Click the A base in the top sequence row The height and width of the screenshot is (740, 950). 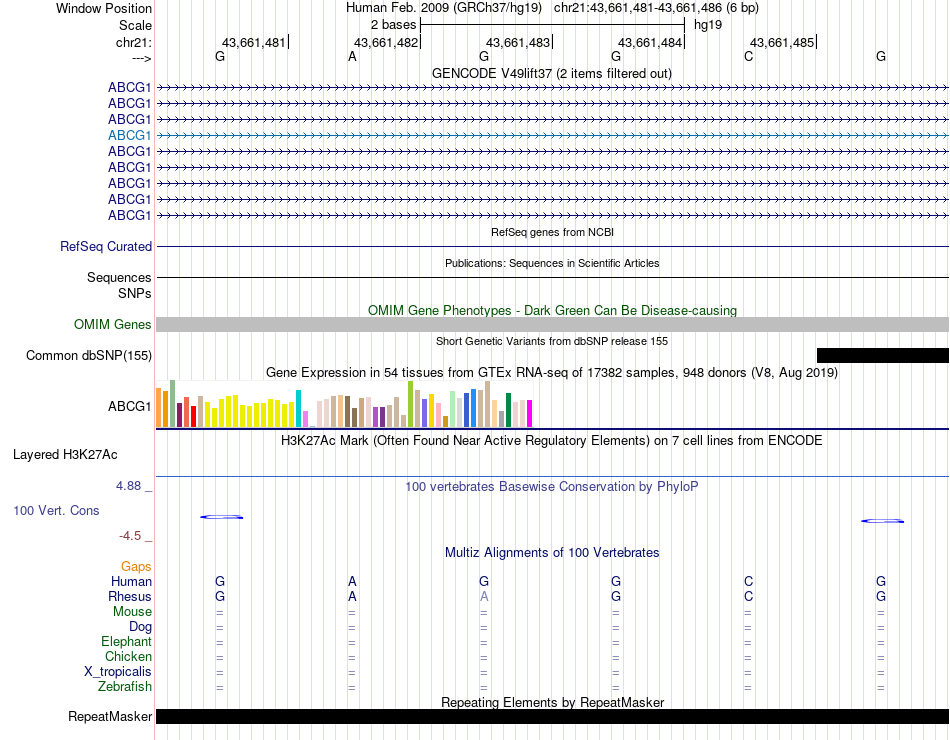tap(352, 56)
